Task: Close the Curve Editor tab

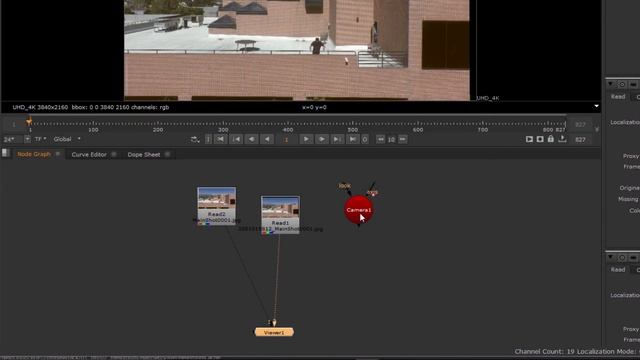Action: tap(114, 154)
